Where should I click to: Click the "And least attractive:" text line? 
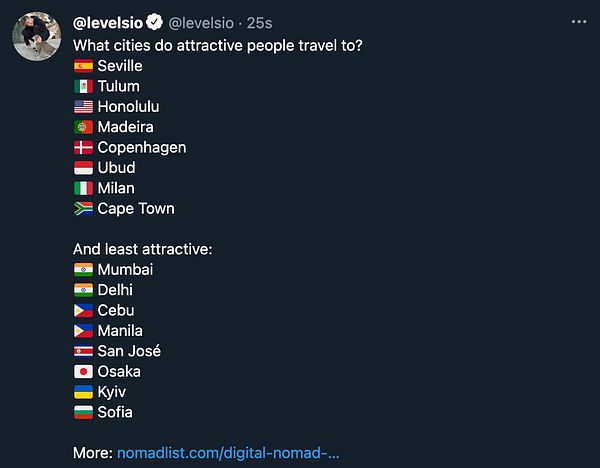pos(142,249)
